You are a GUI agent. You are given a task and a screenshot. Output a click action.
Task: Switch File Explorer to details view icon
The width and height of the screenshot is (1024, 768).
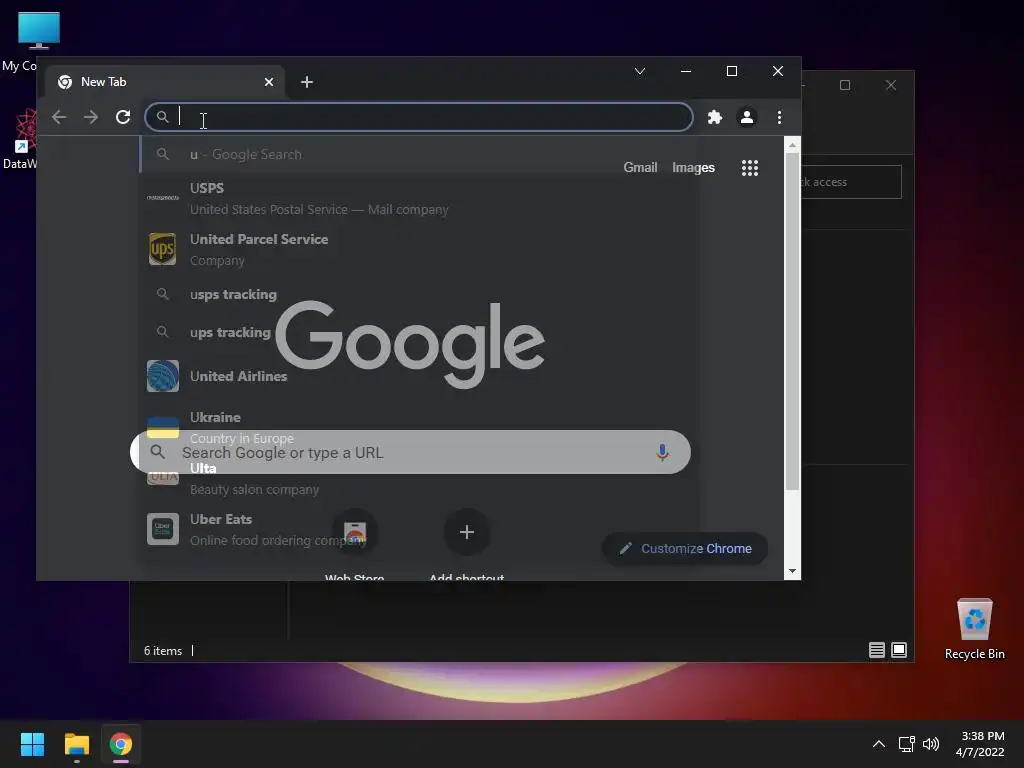pyautogui.click(x=876, y=650)
